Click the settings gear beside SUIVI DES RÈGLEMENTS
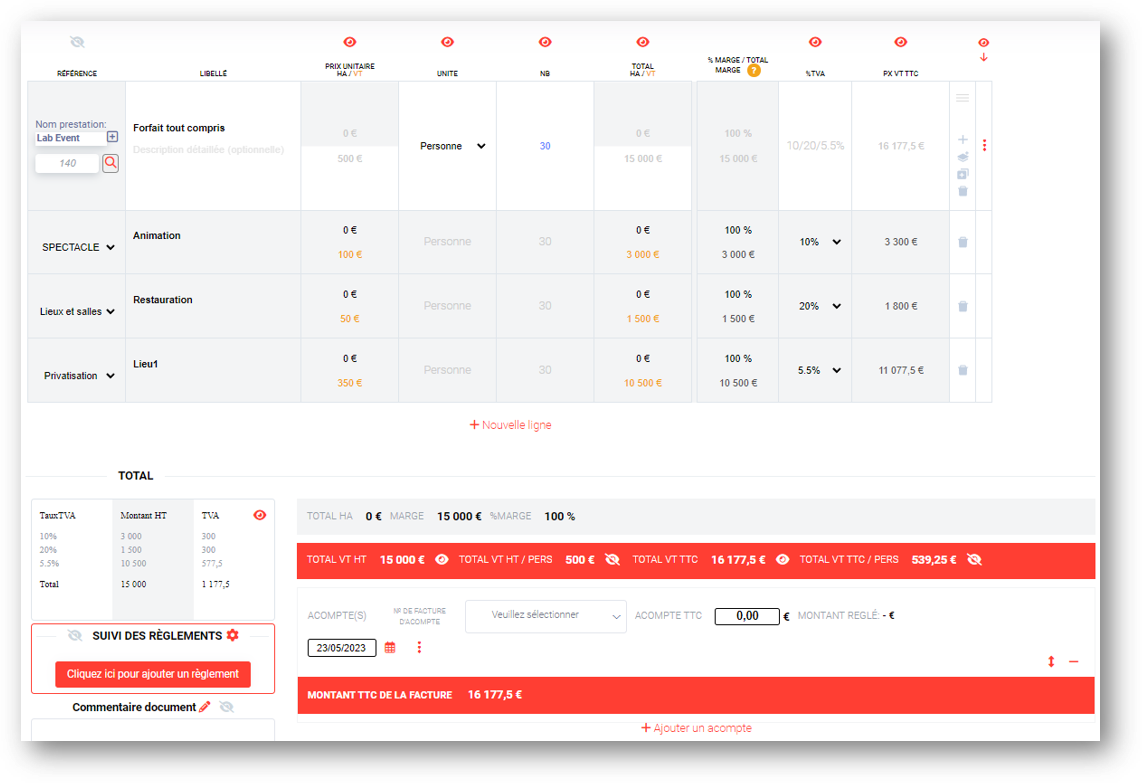The image size is (1142, 783). (x=232, y=635)
